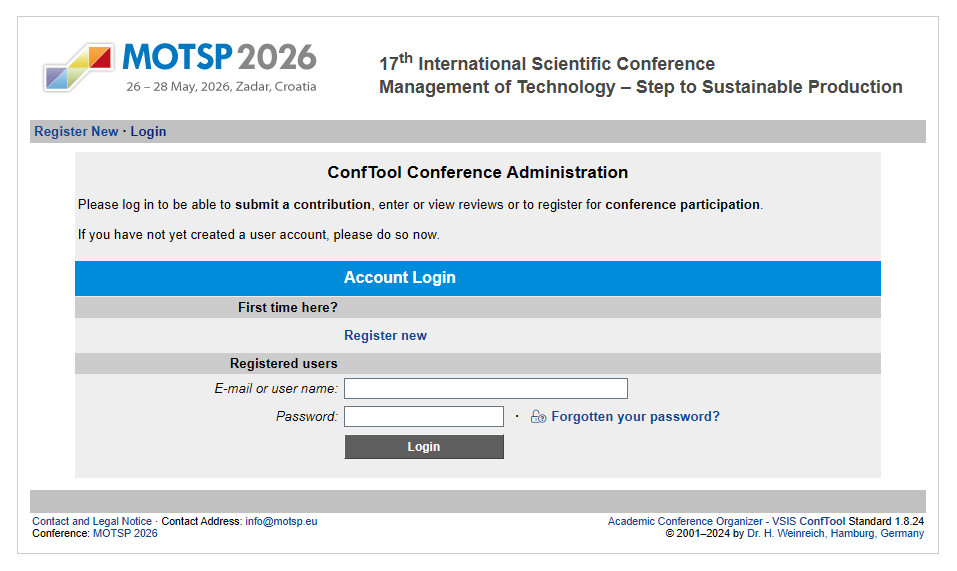Screen dimensions: 957x571
Task: Open Contact and Legal Notice in footer
Action: point(92,522)
